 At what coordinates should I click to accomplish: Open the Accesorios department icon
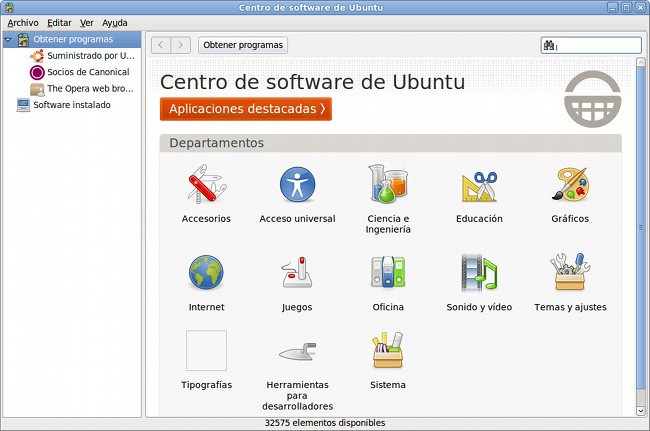click(206, 184)
